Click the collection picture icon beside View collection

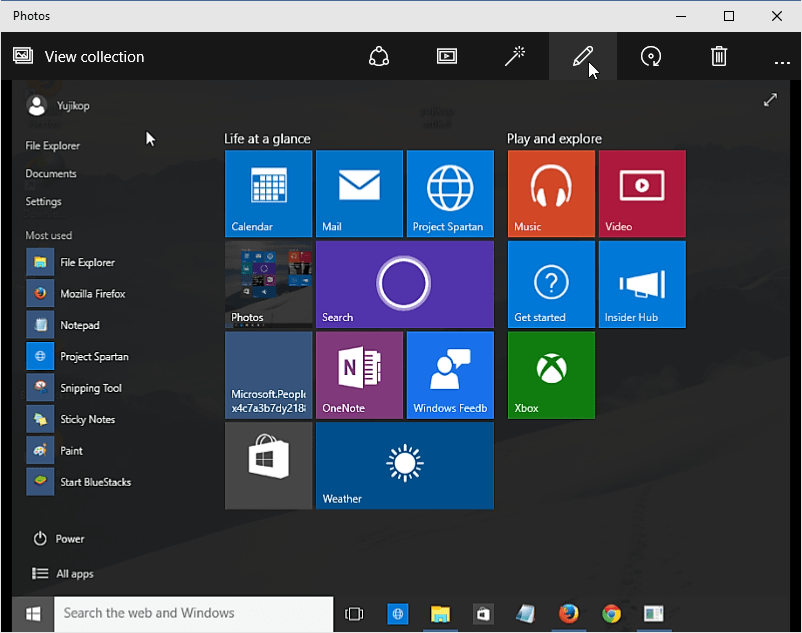point(23,55)
